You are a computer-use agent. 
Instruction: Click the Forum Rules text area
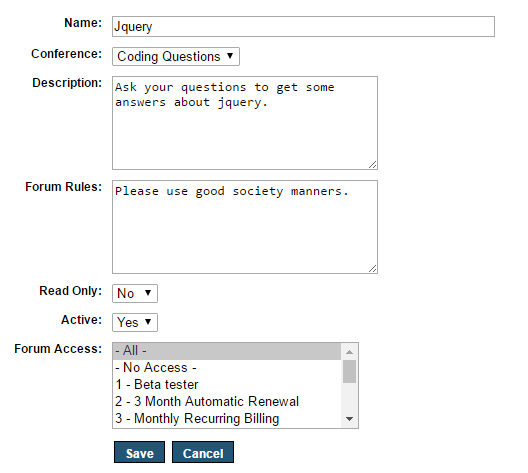click(x=245, y=227)
